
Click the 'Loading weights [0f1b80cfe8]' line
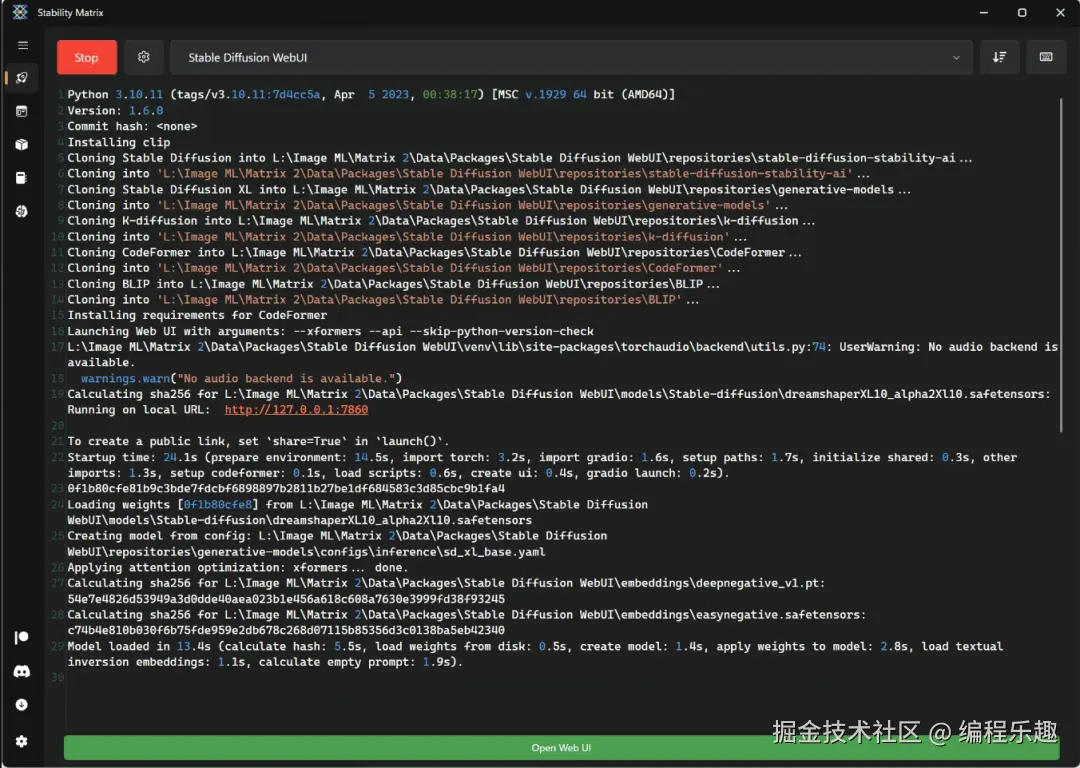(x=357, y=512)
